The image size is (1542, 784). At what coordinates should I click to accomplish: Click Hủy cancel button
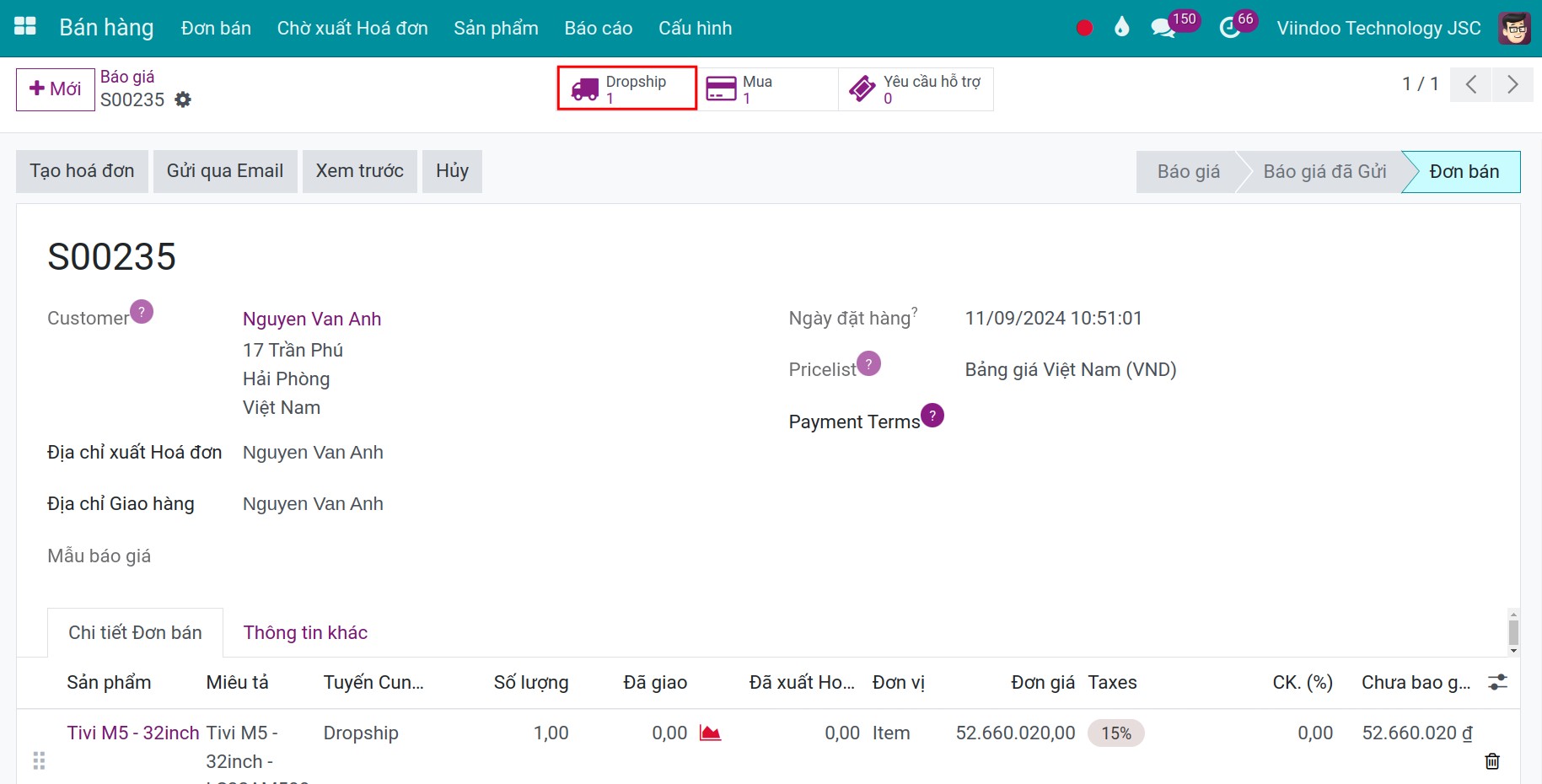(452, 171)
